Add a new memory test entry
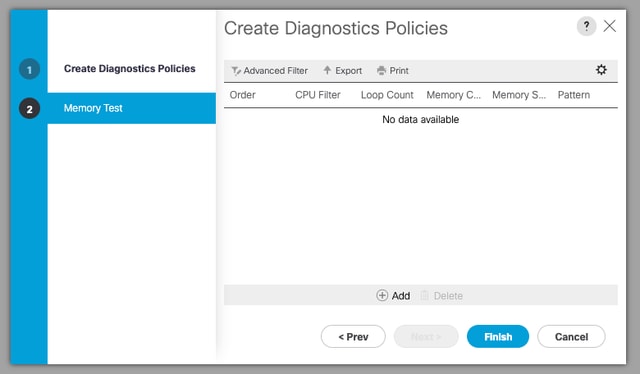This screenshot has width=640, height=374. click(393, 295)
